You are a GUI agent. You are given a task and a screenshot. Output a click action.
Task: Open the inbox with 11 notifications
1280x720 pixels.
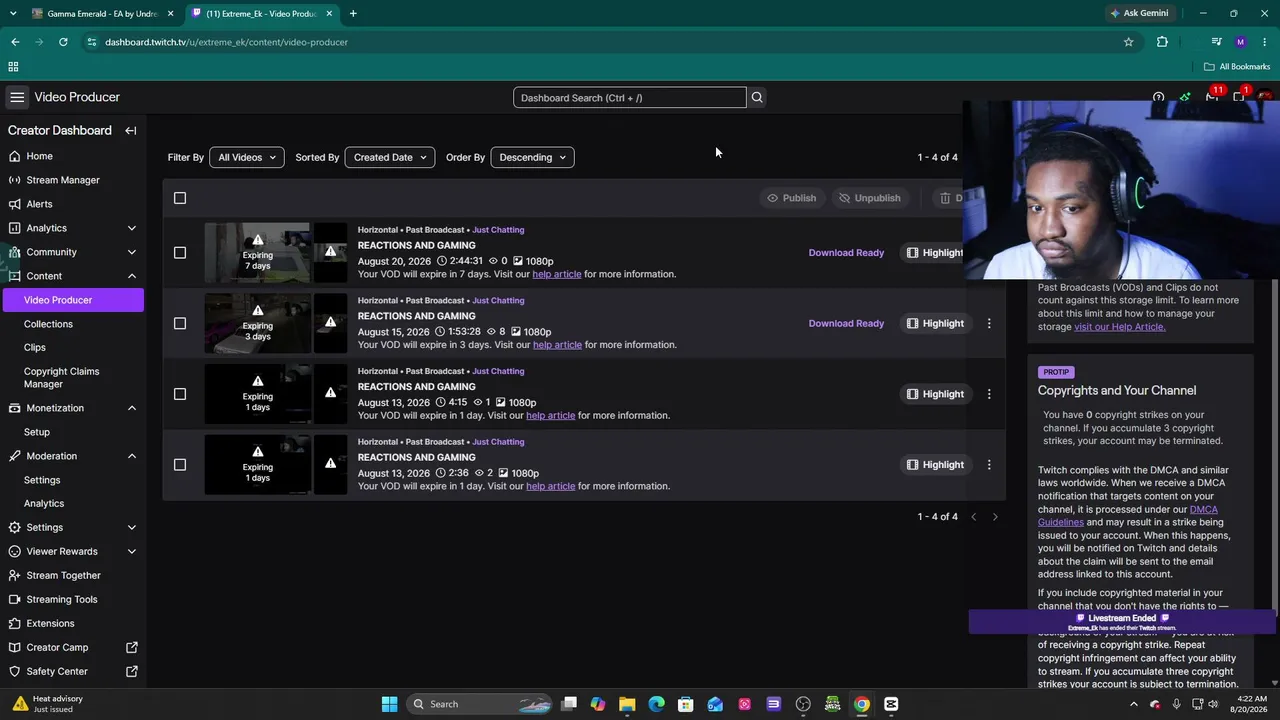(1212, 97)
